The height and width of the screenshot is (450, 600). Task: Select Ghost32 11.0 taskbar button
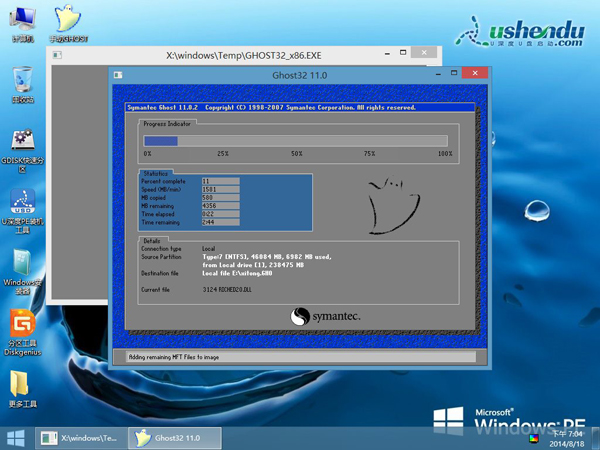174,438
